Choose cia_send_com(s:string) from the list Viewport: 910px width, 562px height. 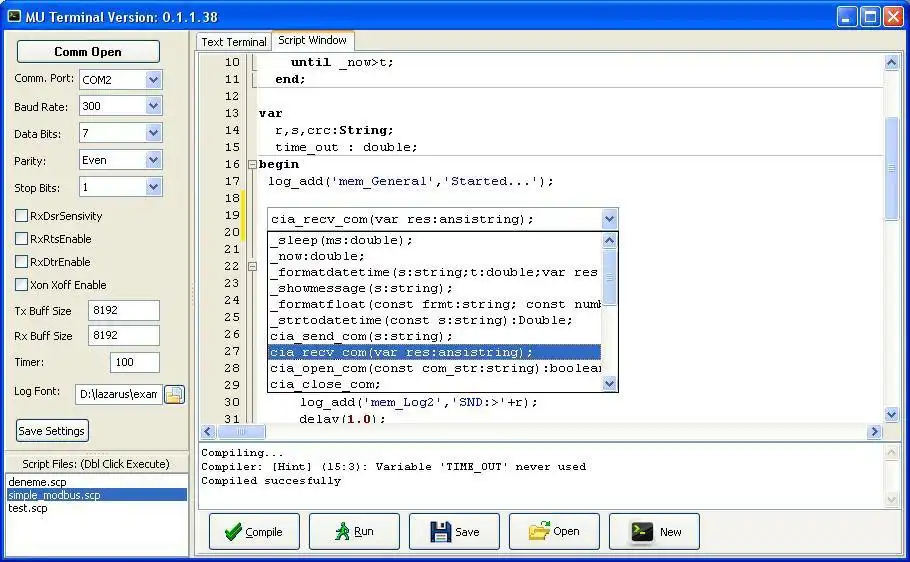pos(435,336)
